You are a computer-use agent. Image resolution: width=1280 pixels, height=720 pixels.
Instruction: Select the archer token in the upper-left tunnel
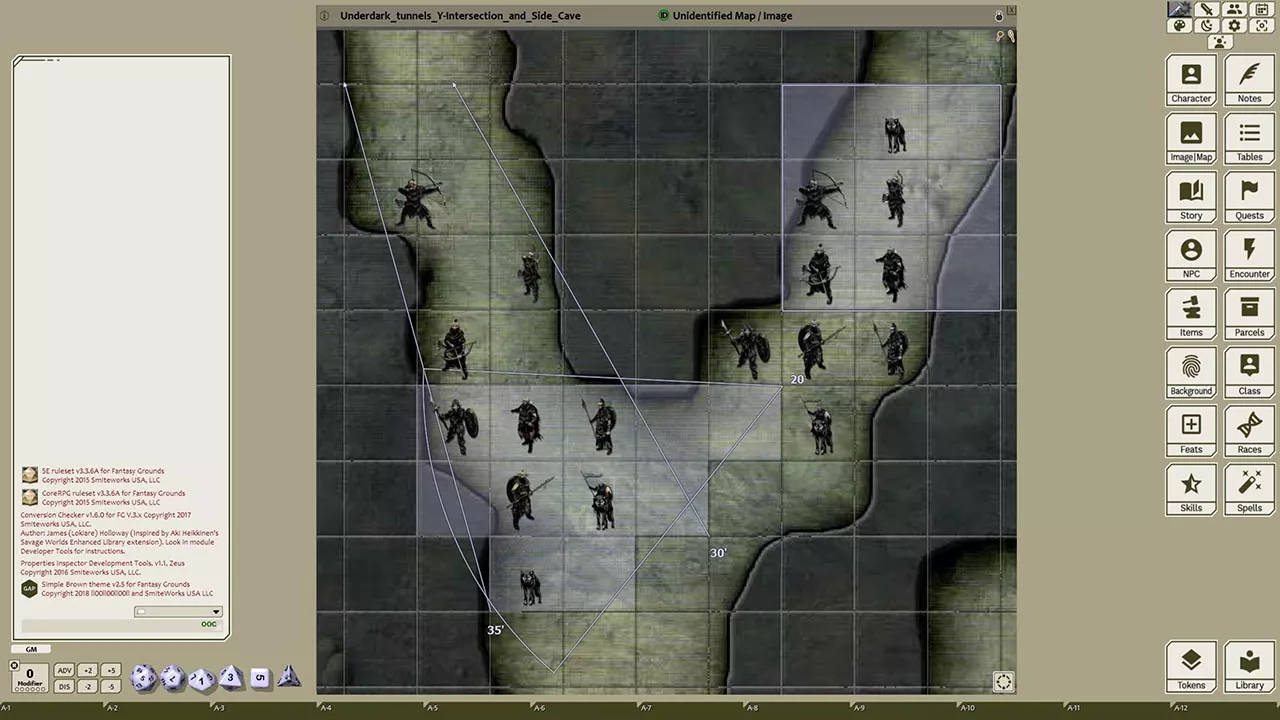click(x=419, y=198)
